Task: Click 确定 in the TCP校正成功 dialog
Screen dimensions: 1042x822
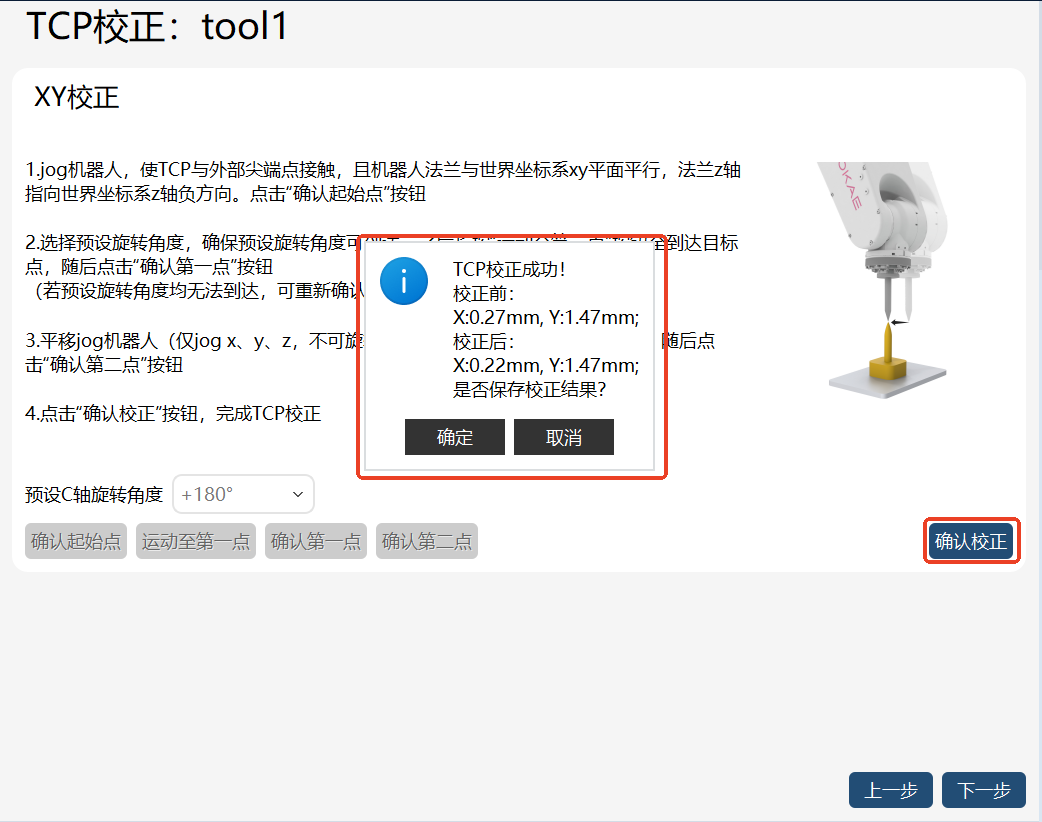Action: [x=455, y=437]
